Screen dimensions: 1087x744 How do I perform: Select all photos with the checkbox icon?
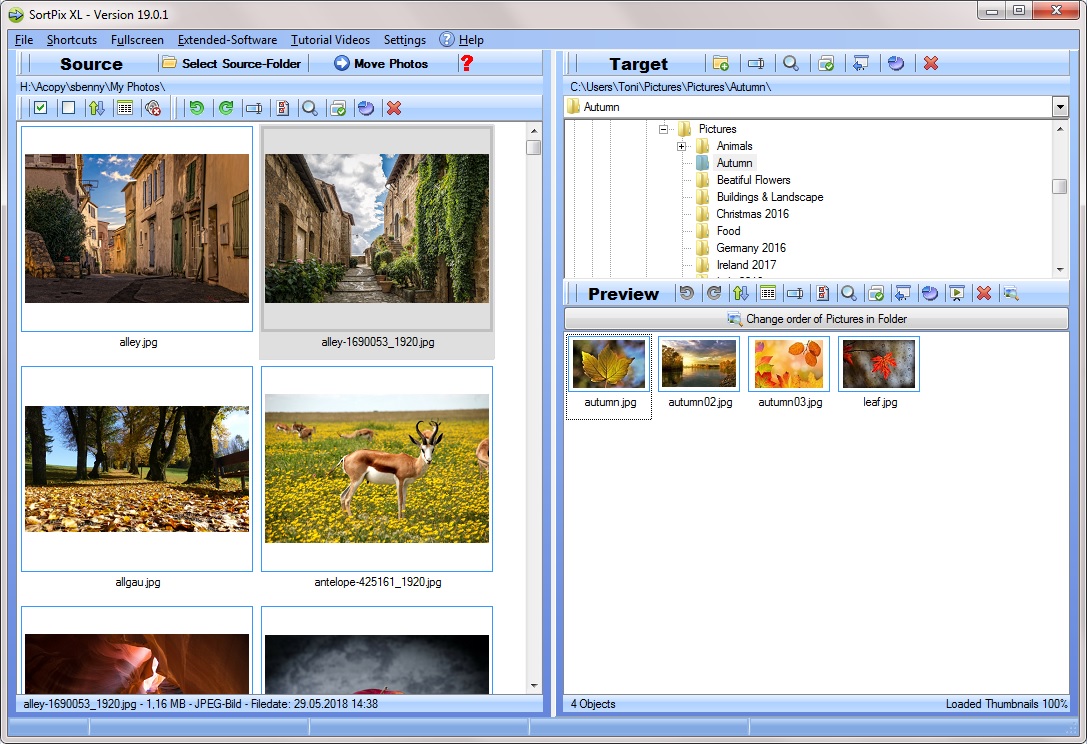click(x=39, y=107)
